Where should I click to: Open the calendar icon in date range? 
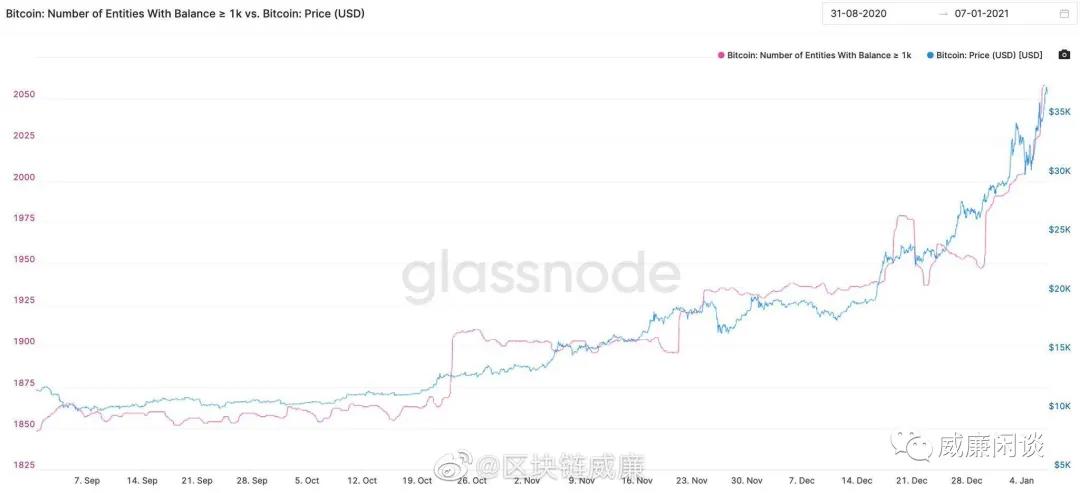[1064, 14]
